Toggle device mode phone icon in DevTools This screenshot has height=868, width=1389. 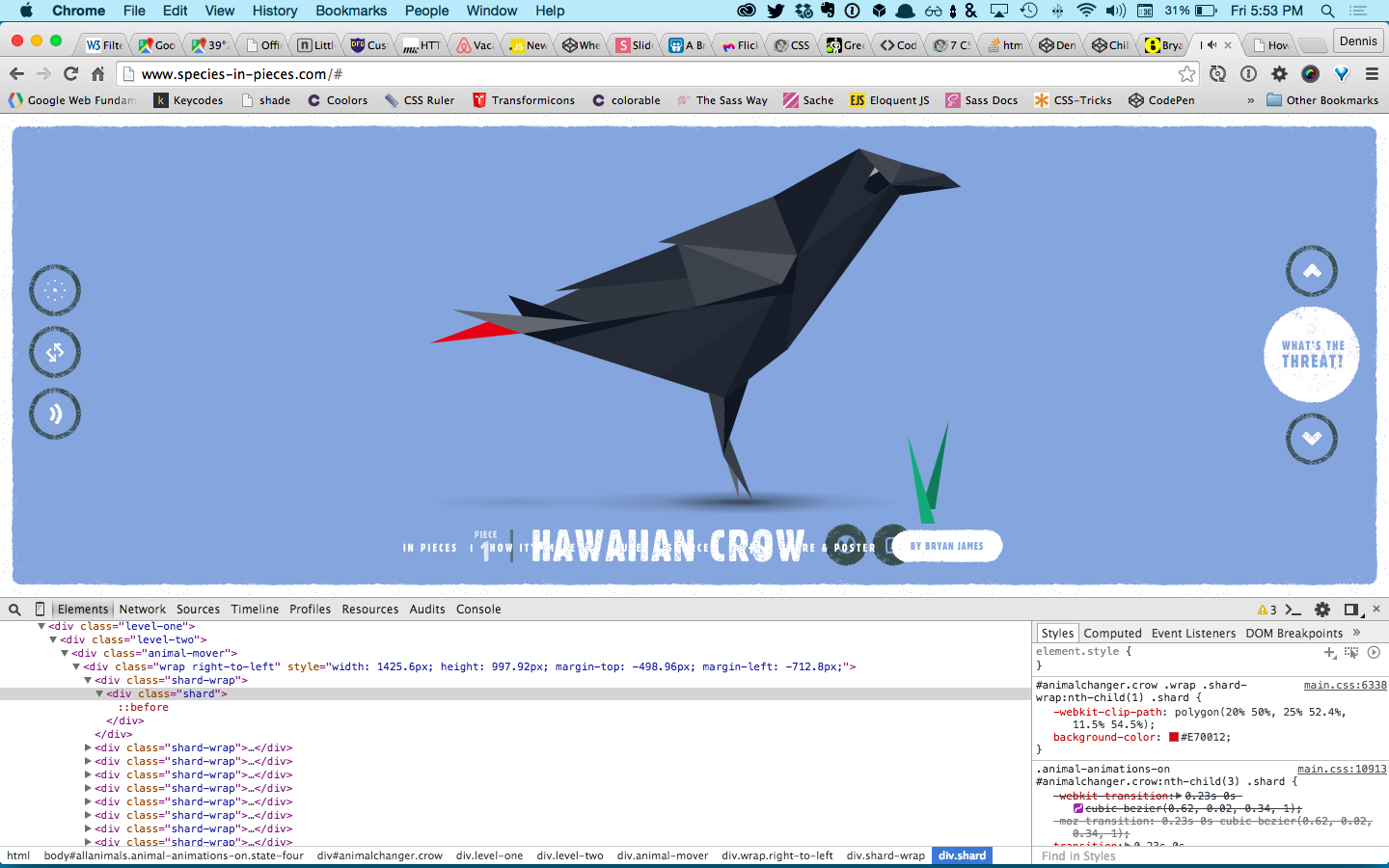[x=40, y=610]
